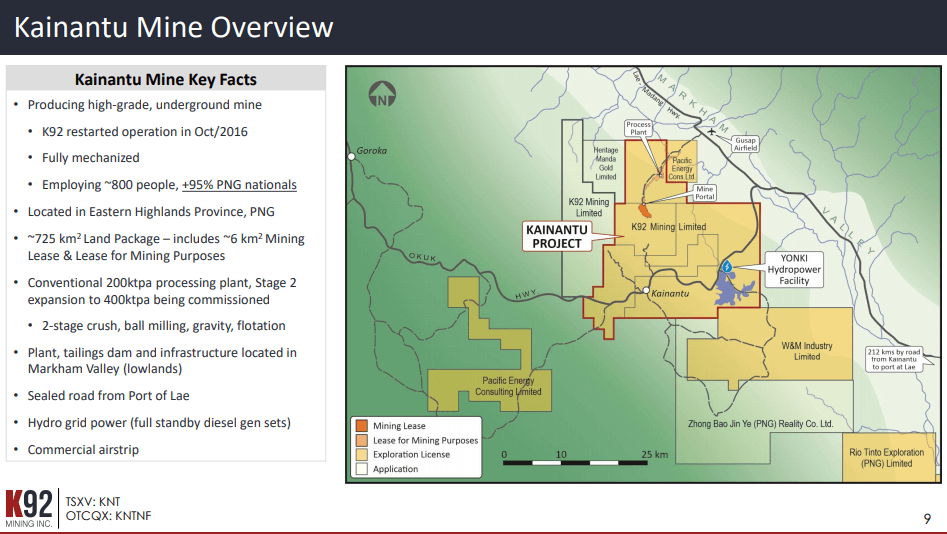The width and height of the screenshot is (947, 534).
Task: Click 'Sealed road from Port of Lae' bullet
Action: click(x=108, y=396)
